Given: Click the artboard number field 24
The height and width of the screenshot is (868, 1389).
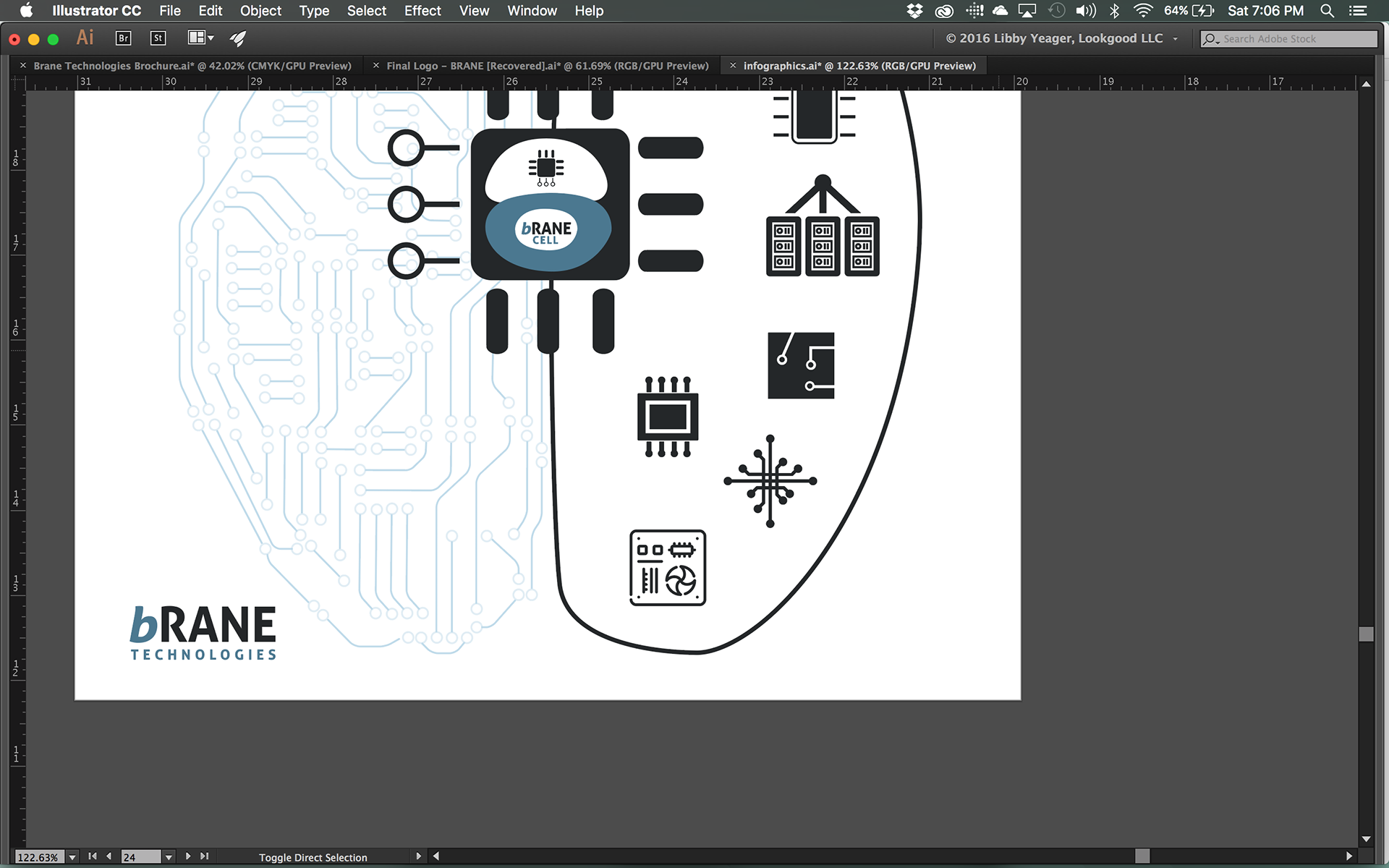Looking at the screenshot, I should (141, 857).
